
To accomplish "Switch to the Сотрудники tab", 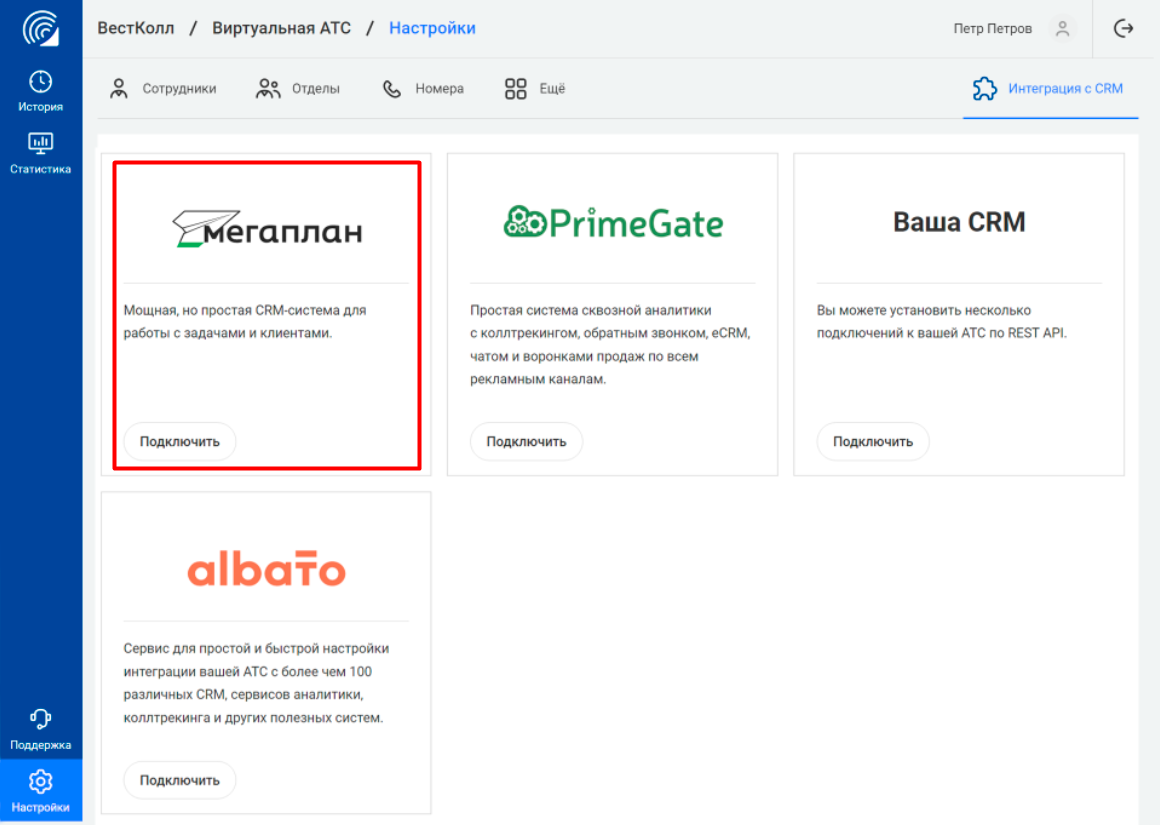I will (163, 89).
